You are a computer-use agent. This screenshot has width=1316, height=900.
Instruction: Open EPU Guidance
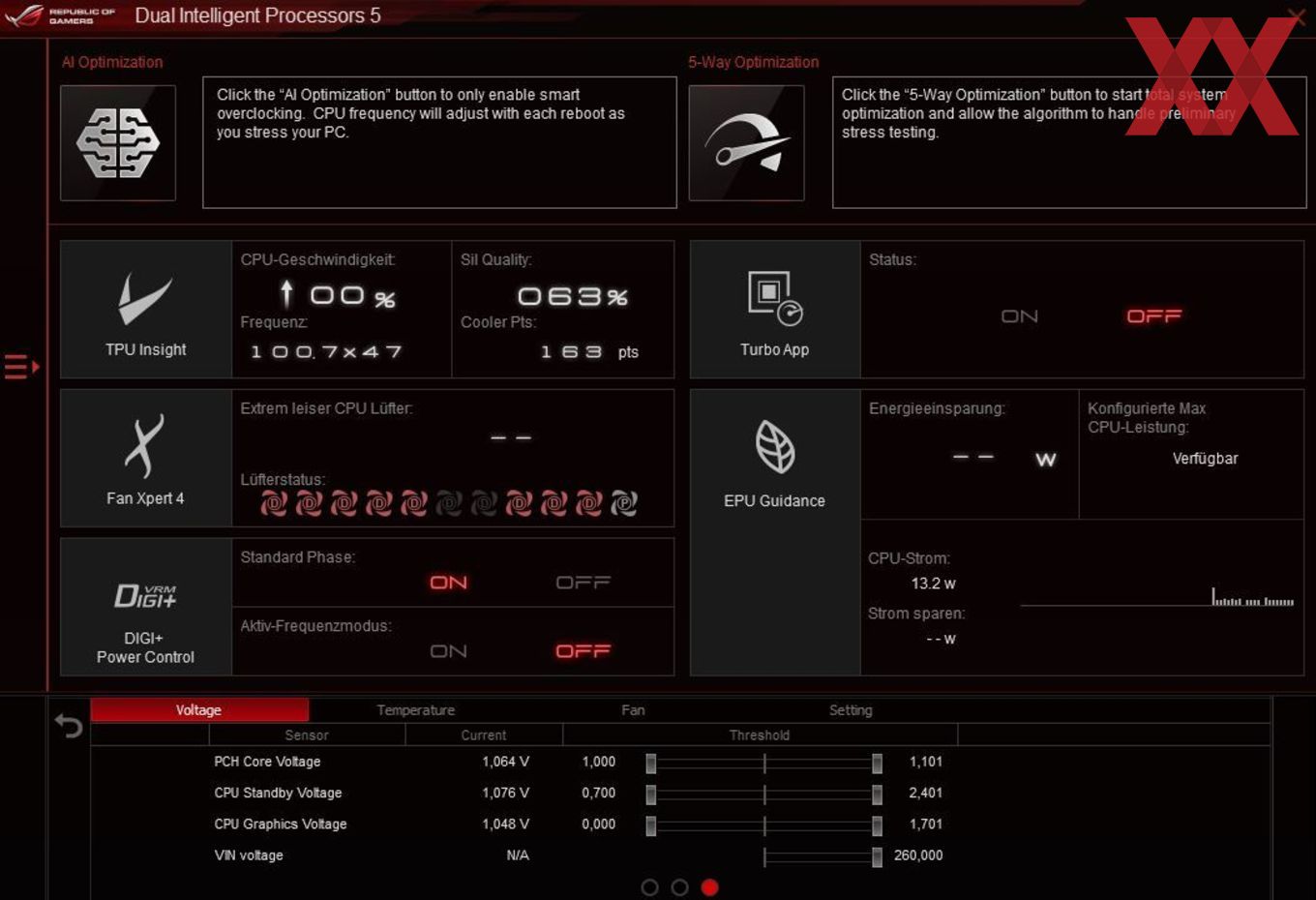pos(775,532)
